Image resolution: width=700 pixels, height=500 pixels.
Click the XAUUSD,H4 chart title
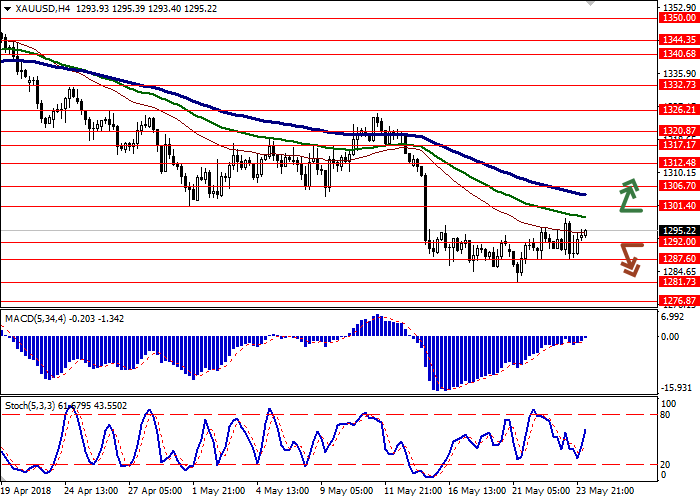tap(31, 8)
